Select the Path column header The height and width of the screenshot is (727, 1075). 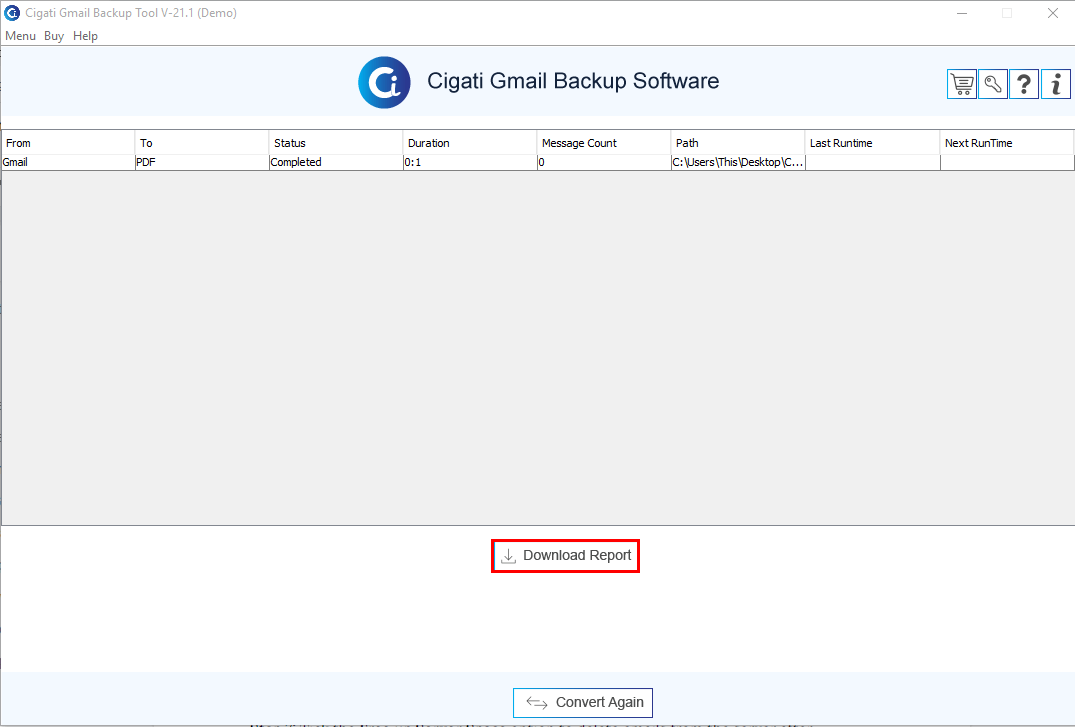click(738, 143)
